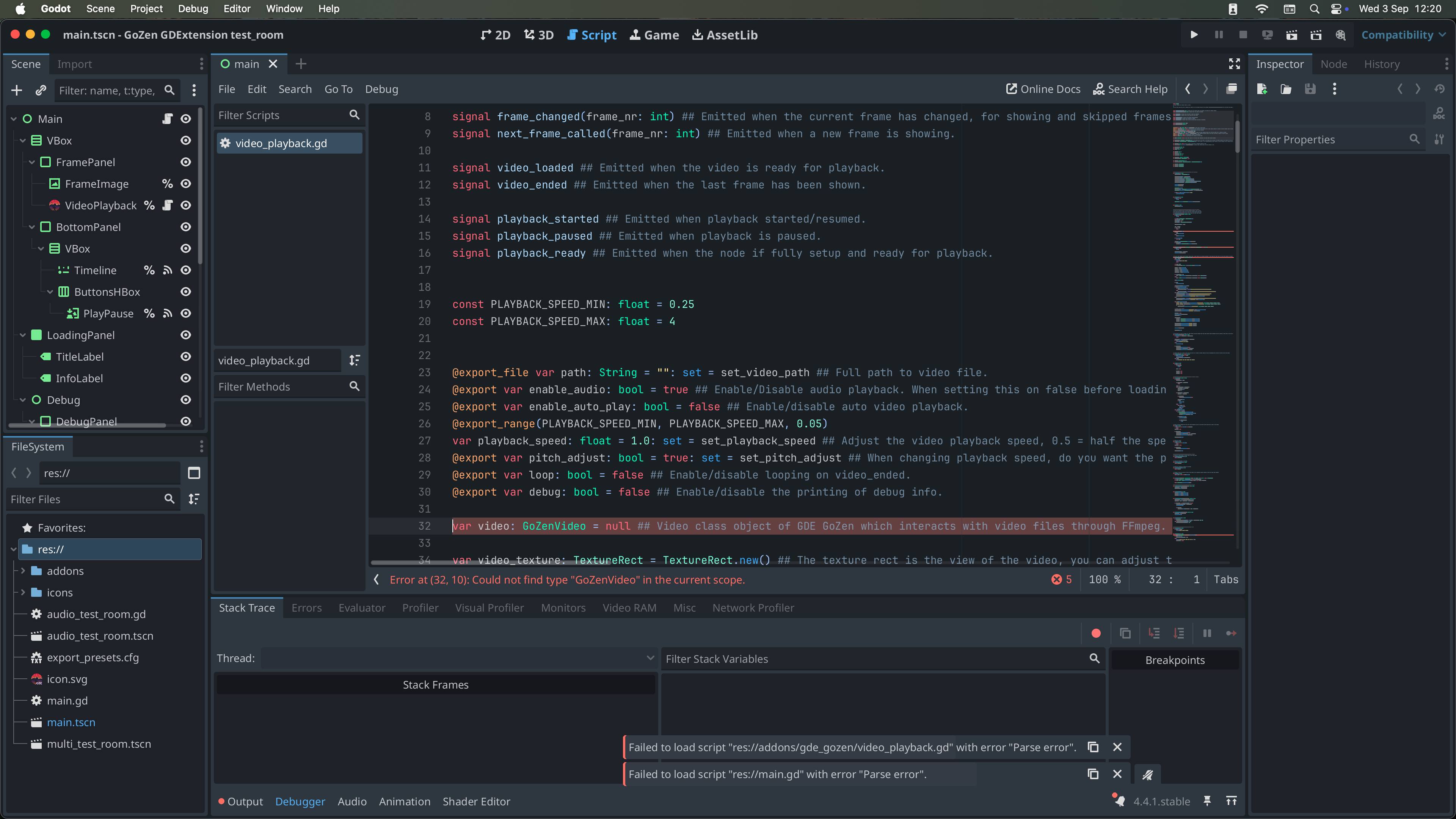Click the instantiate child scene link icon
This screenshot has width=1456, height=819.
pyautogui.click(x=41, y=91)
